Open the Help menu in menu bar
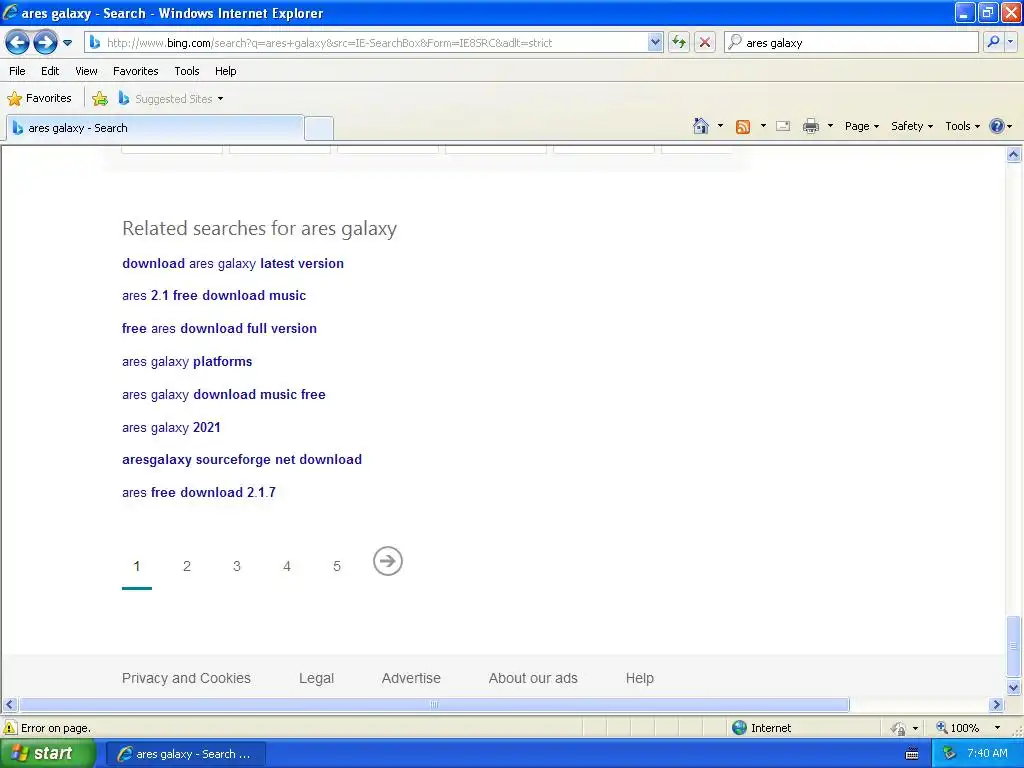Viewport: 1024px width, 768px height. point(225,71)
